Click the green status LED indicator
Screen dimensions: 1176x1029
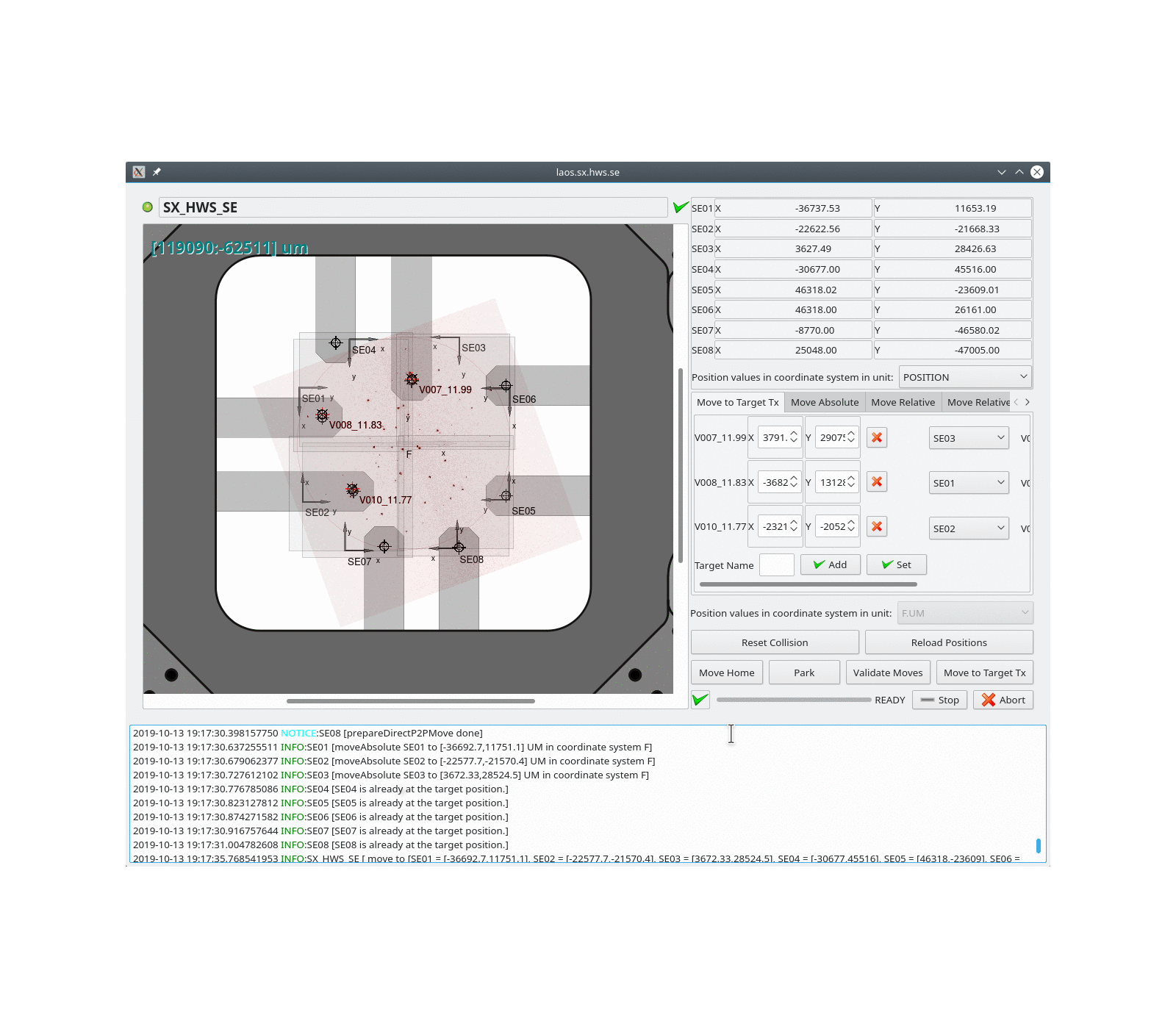tap(148, 207)
